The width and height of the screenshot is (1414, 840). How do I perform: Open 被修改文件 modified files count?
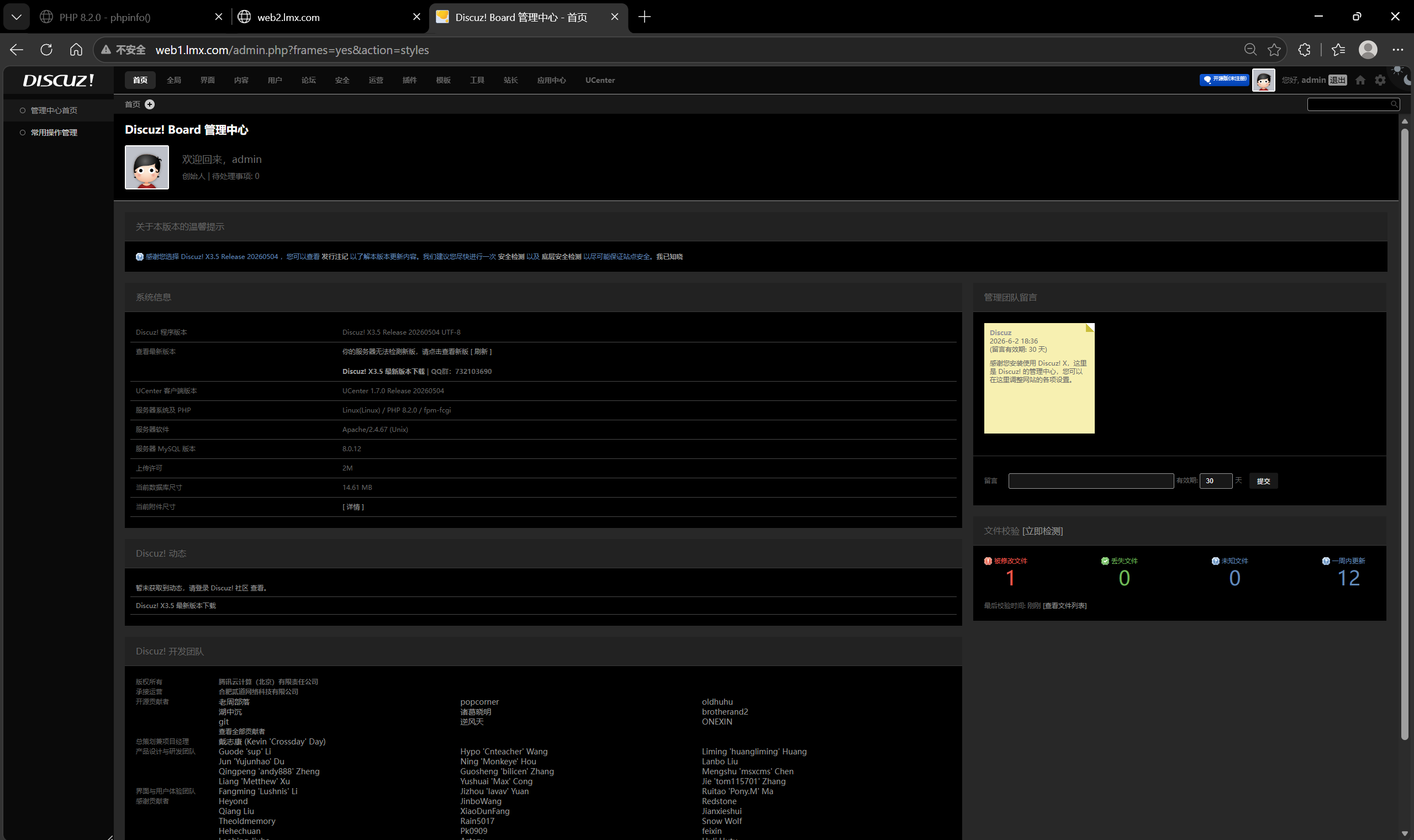1010,578
